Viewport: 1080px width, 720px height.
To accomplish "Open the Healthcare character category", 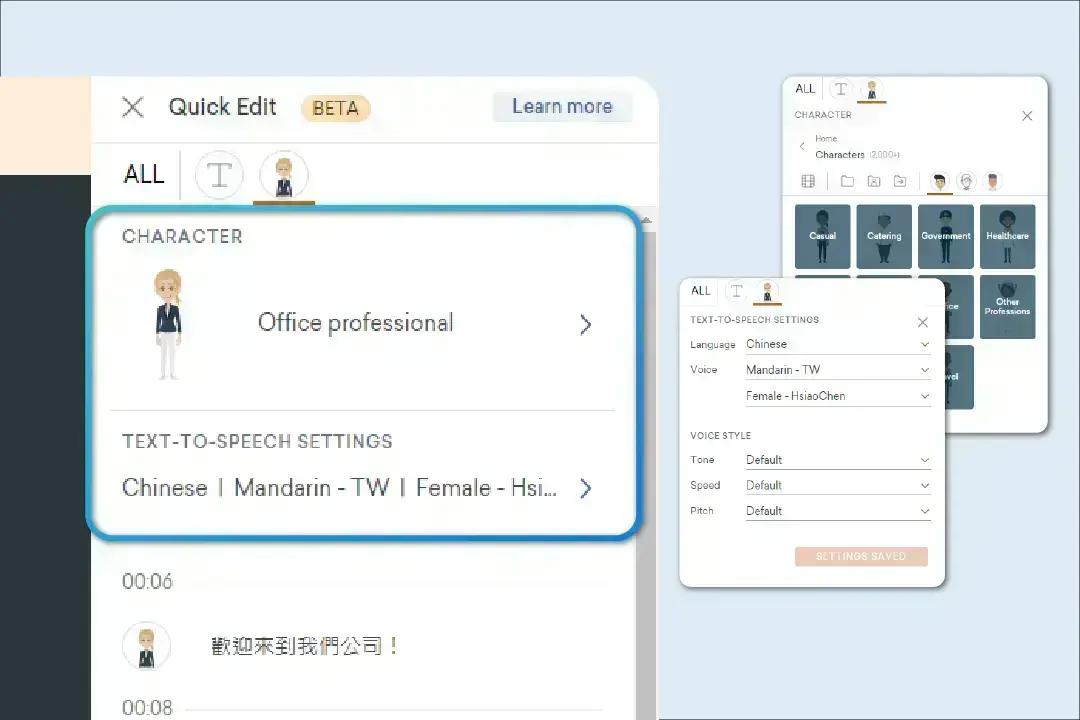I will point(1008,236).
